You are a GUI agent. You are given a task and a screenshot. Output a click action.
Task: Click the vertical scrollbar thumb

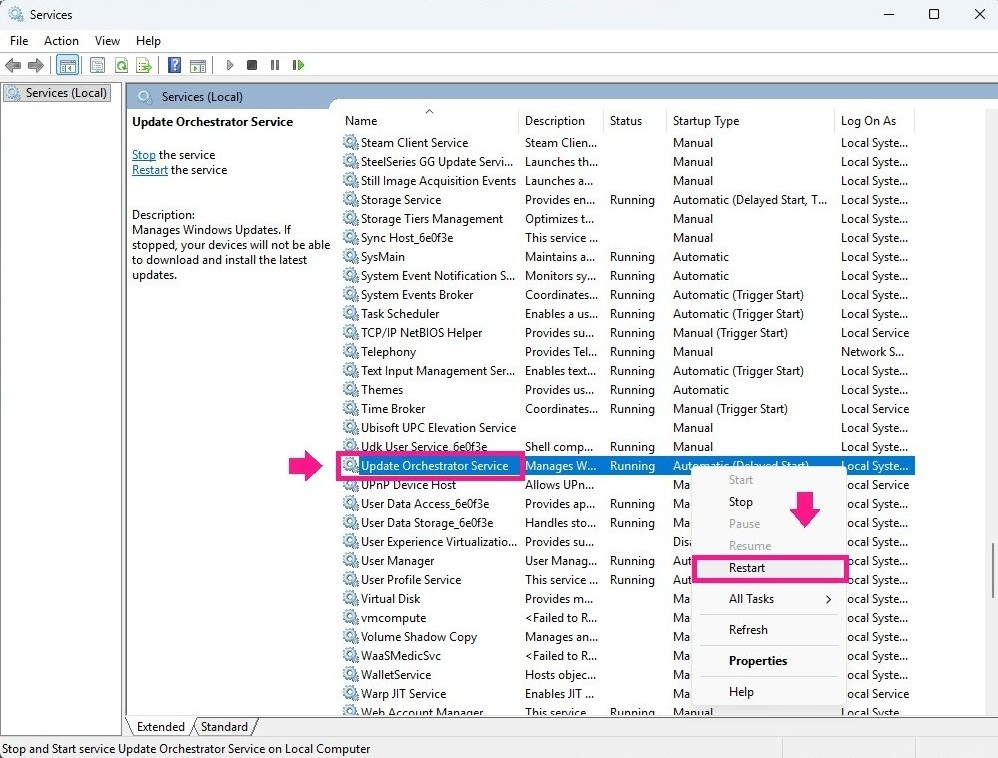click(x=993, y=570)
